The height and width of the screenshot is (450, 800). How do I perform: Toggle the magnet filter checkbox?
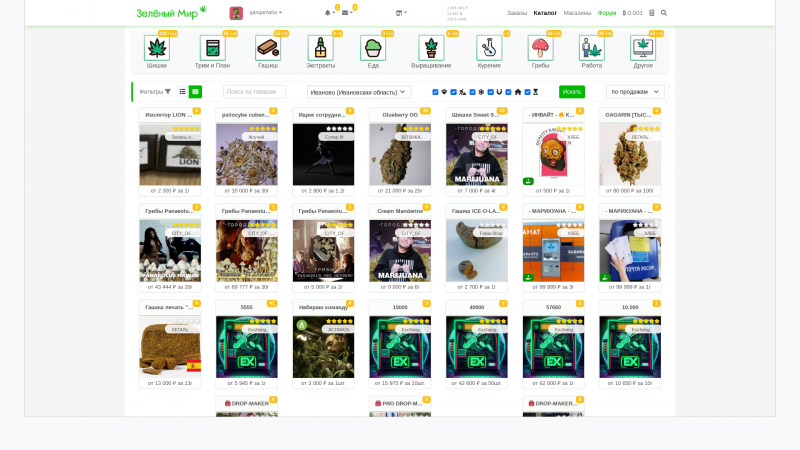click(490, 92)
